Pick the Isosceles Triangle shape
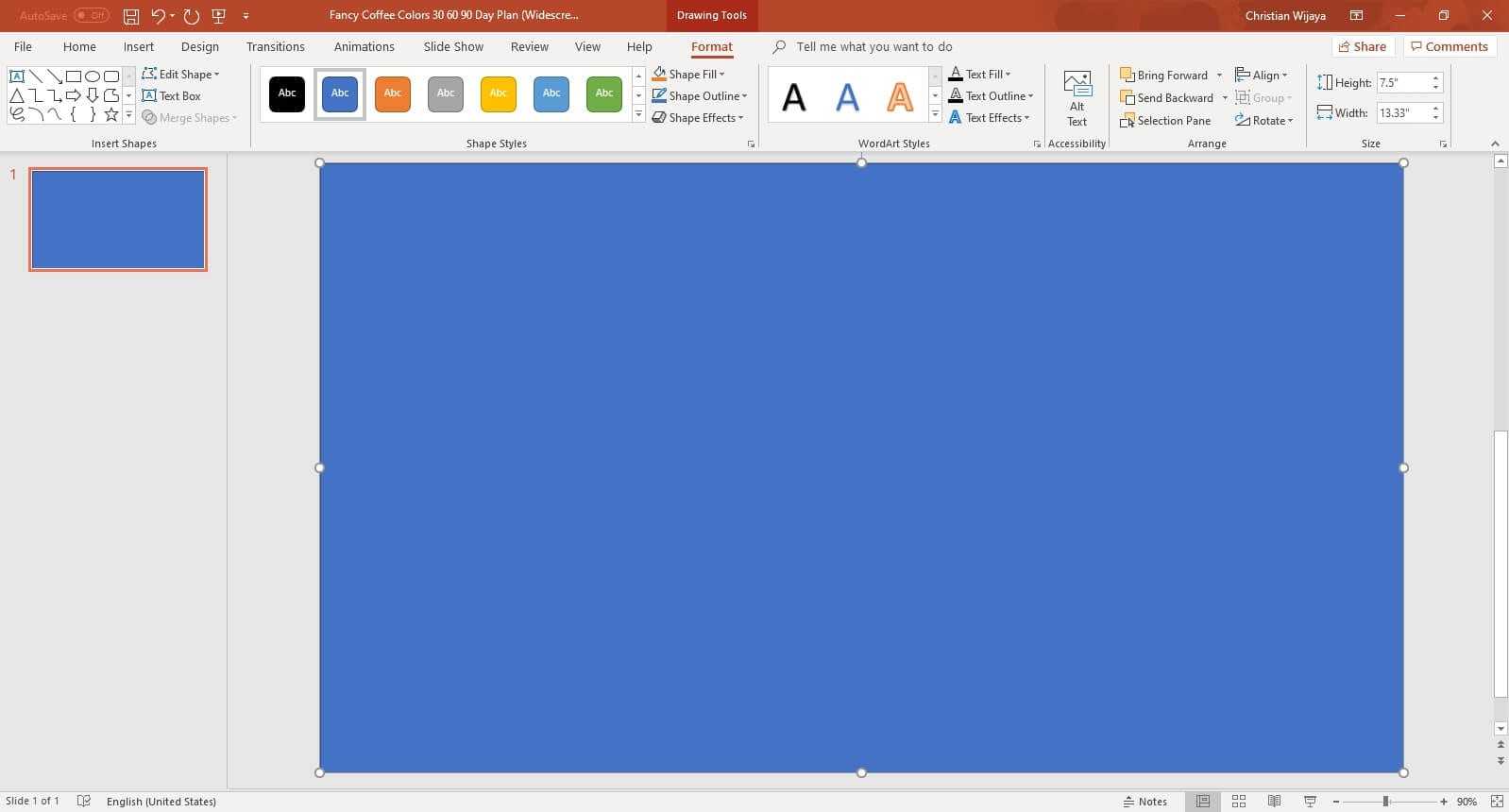1509x812 pixels. 17,95
